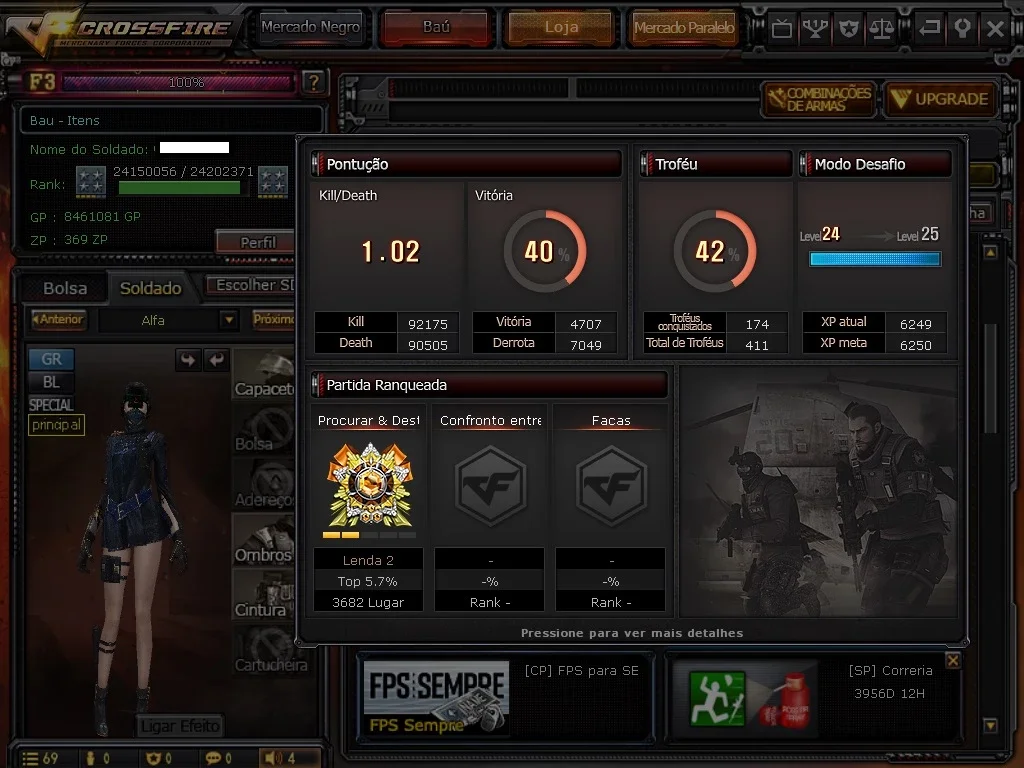1024x768 pixels.
Task: Click the Vitória 40% ring gauge
Action: (x=545, y=251)
